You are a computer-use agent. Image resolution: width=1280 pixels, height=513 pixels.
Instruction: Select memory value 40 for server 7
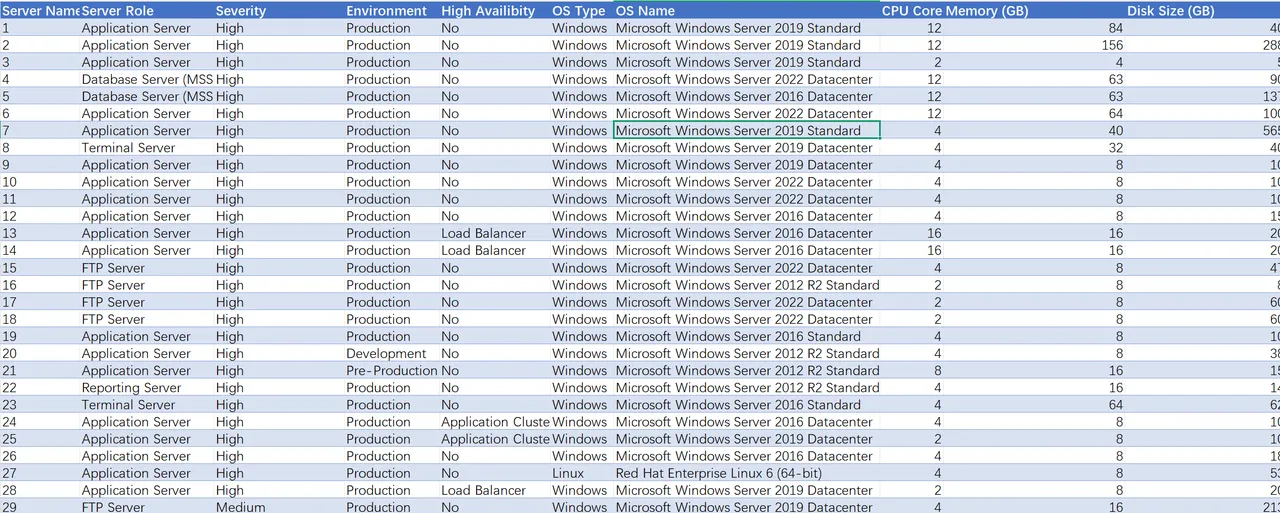1035,131
